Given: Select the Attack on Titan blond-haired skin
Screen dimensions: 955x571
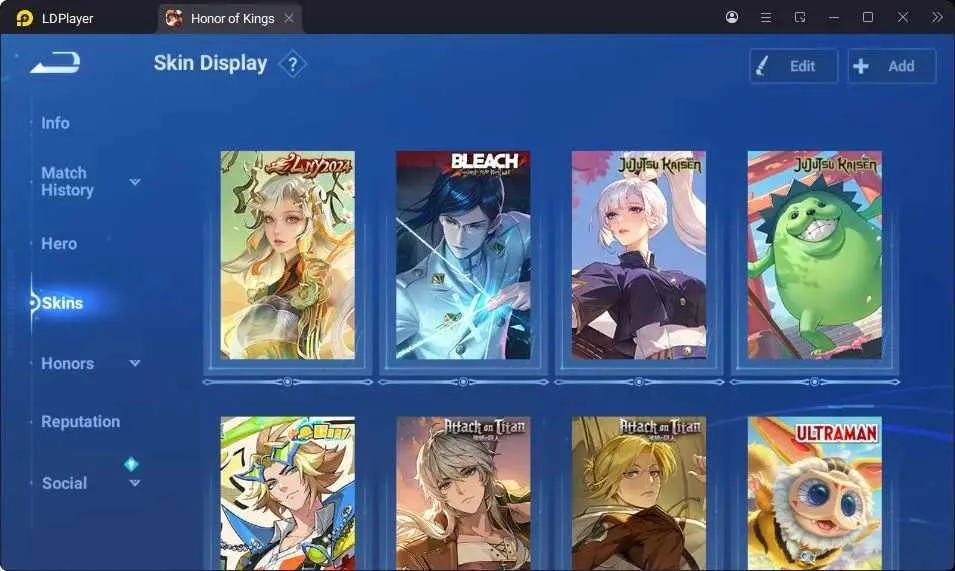Looking at the screenshot, I should [639, 494].
